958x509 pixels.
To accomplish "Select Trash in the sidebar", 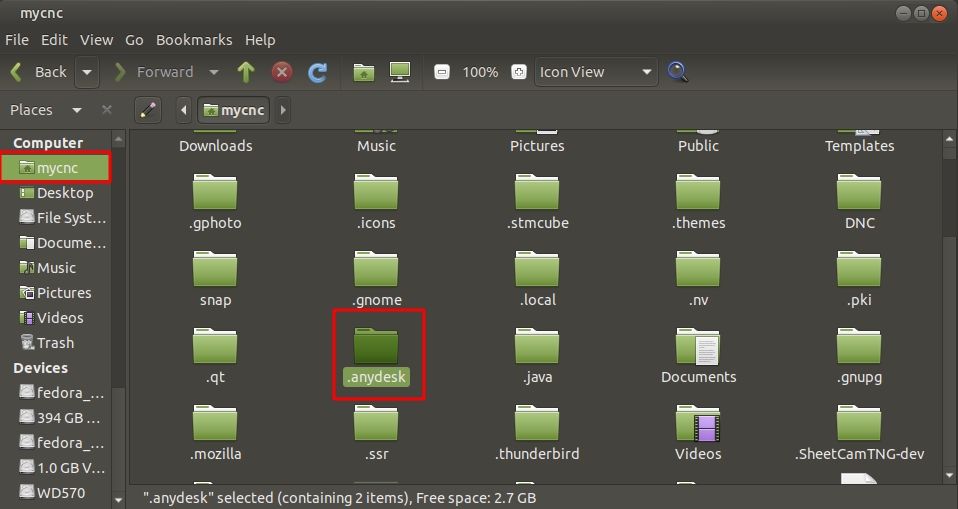I will pyautogui.click(x=56, y=343).
